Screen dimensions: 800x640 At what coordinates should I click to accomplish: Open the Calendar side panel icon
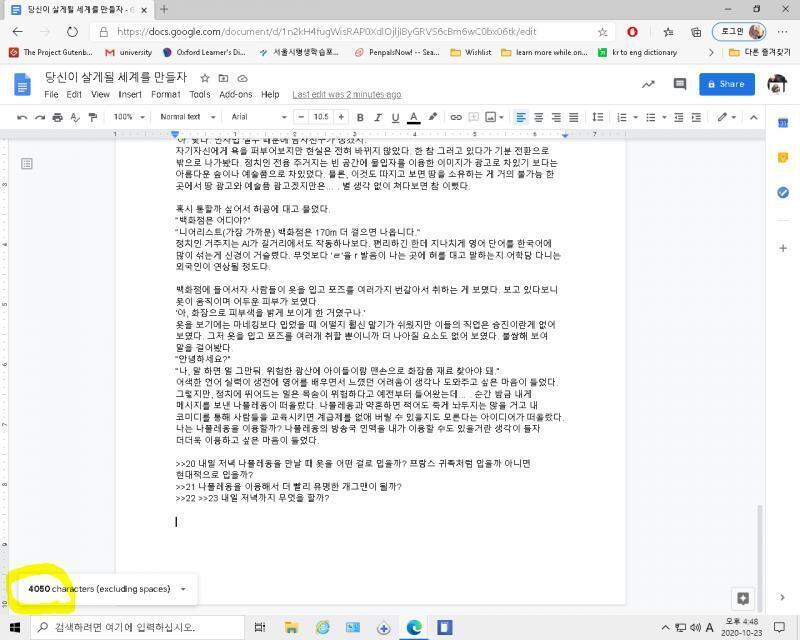[x=783, y=123]
